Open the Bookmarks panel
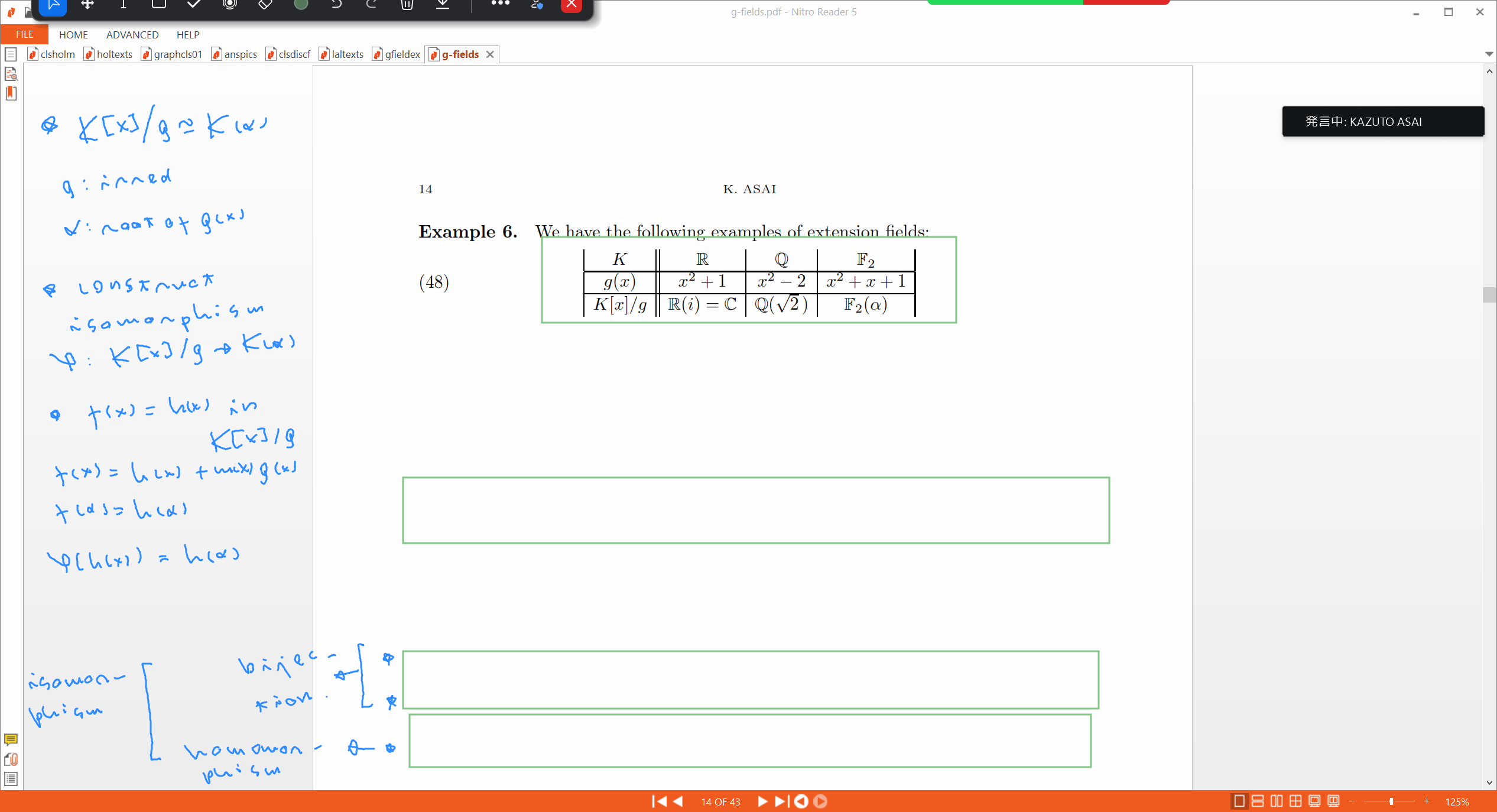1497x812 pixels. pos(11,93)
